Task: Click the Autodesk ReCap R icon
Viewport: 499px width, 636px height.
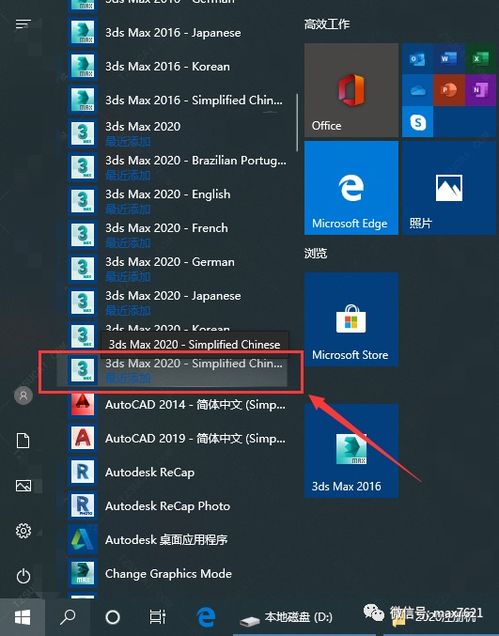Action: pyautogui.click(x=83, y=471)
